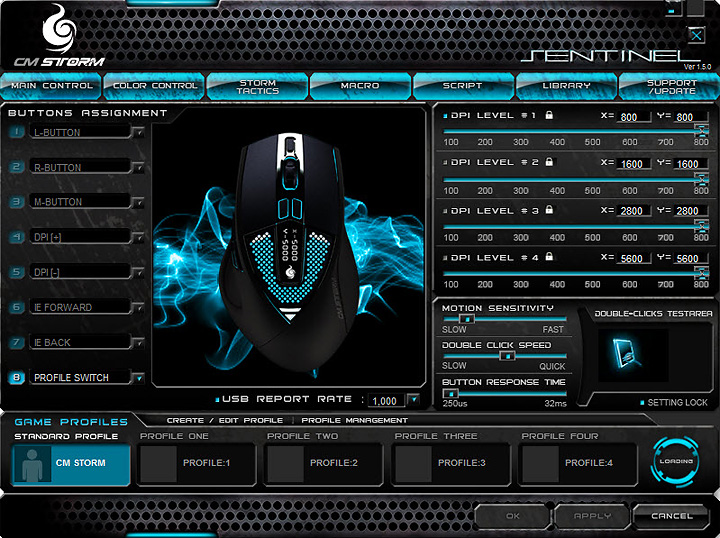Image resolution: width=720 pixels, height=538 pixels.
Task: Select DPI Level 4 indicator
Action: click(445, 258)
